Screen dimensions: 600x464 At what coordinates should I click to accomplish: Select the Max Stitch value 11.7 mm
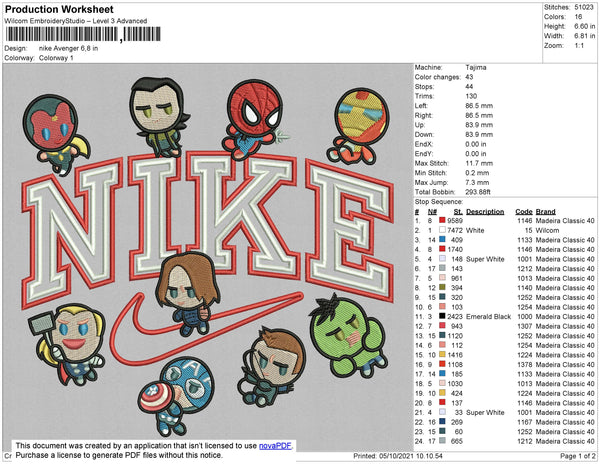point(479,163)
